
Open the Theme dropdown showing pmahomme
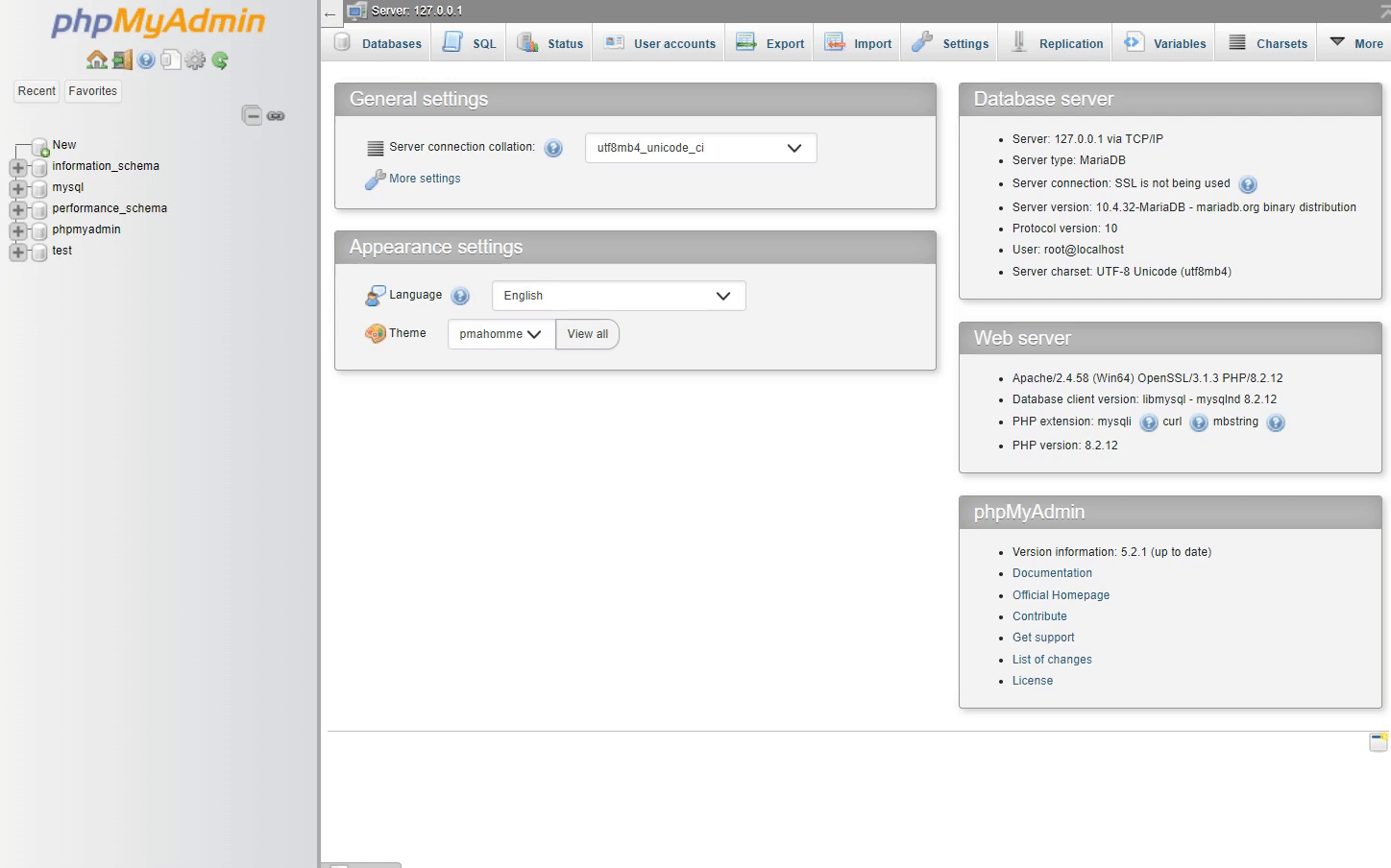point(501,334)
